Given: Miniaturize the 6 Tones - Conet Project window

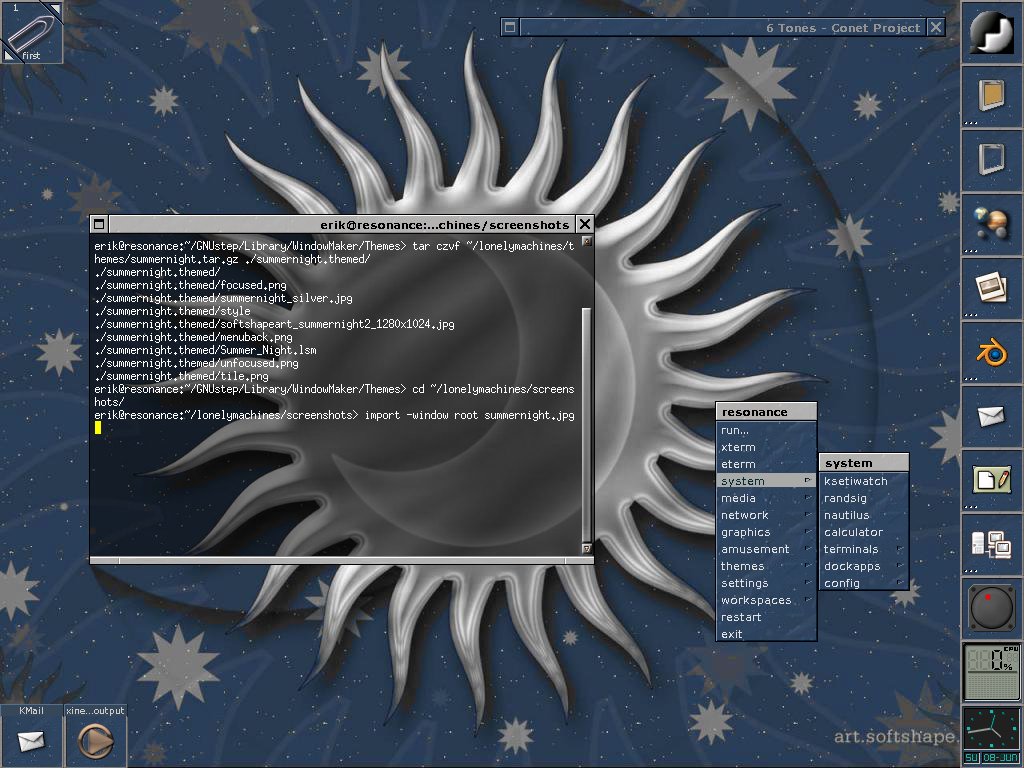Looking at the screenshot, I should coord(510,27).
